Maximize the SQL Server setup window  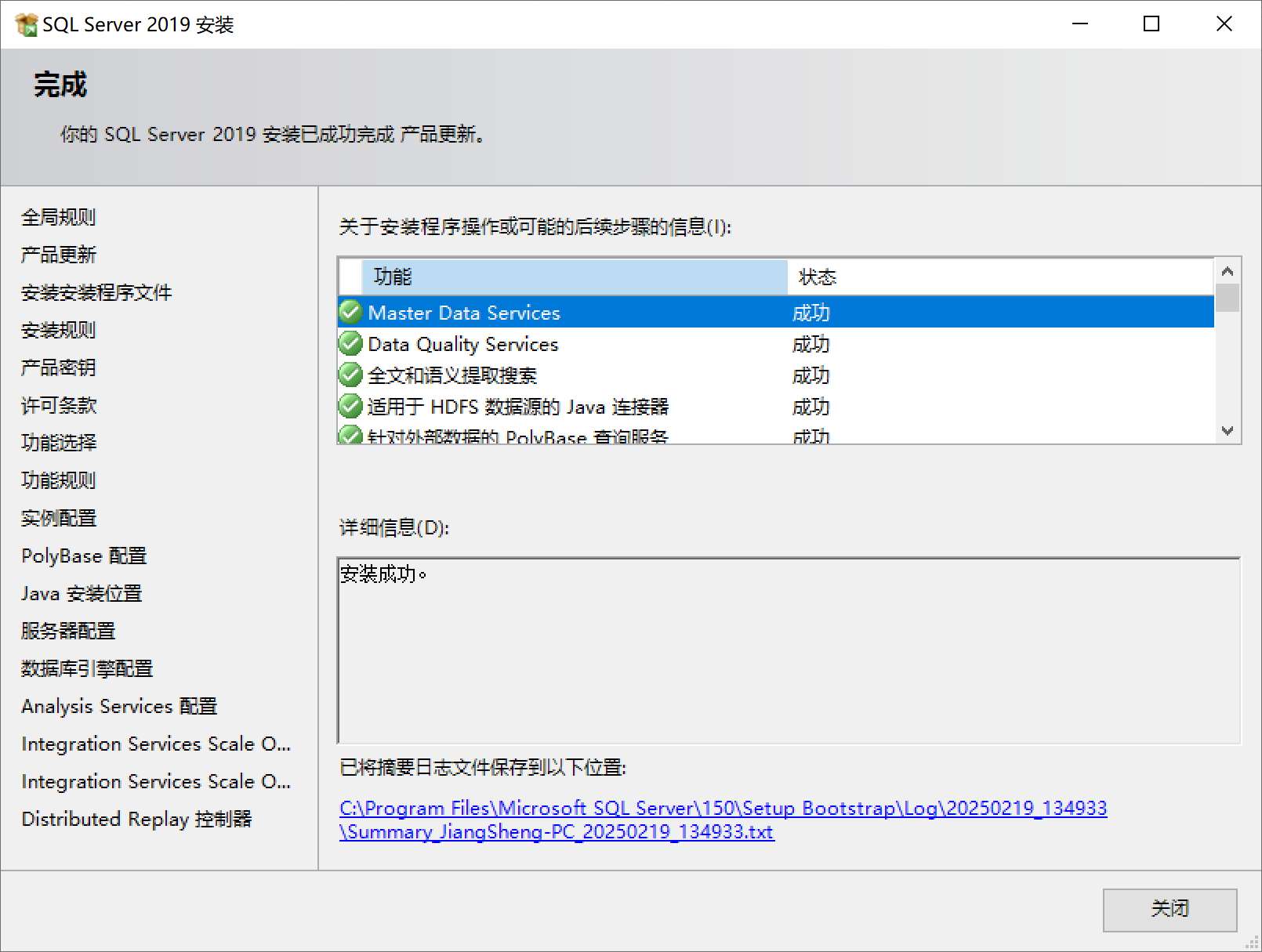coord(1151,24)
